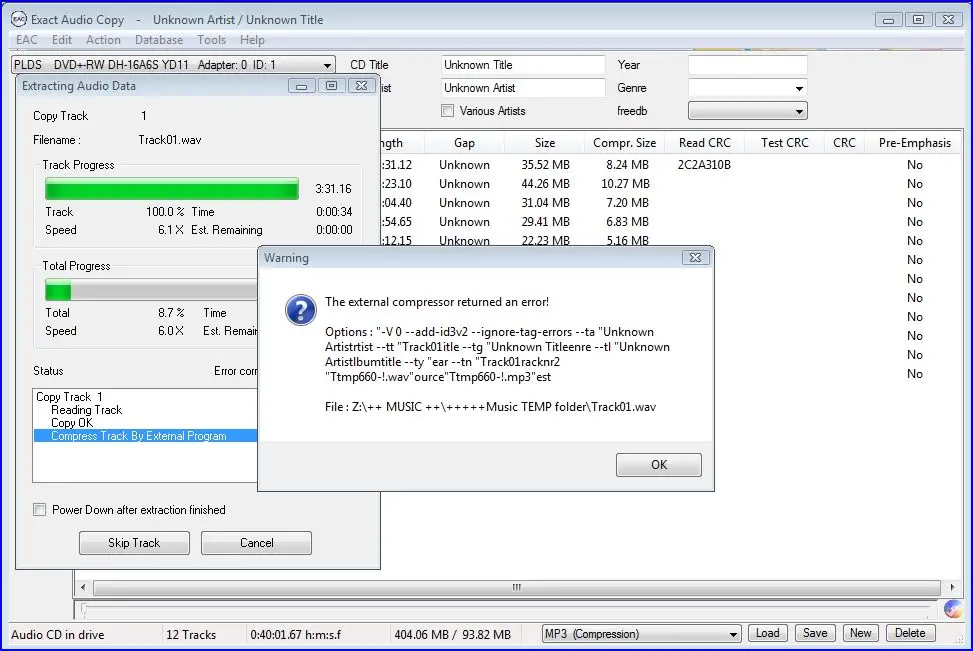Select the Reading Track status line
Viewport: 973px width, 651px height.
[86, 410]
